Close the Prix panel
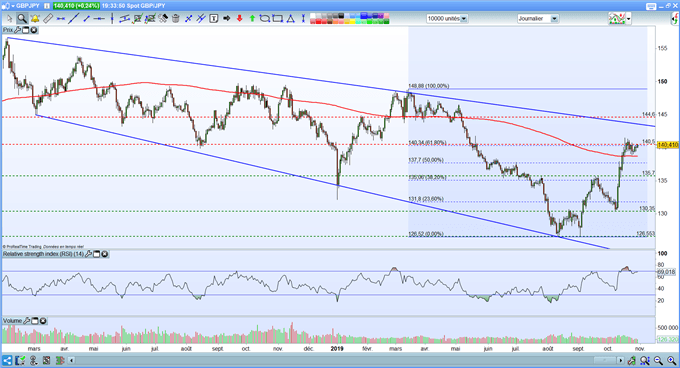The image size is (680, 368). coord(34,30)
